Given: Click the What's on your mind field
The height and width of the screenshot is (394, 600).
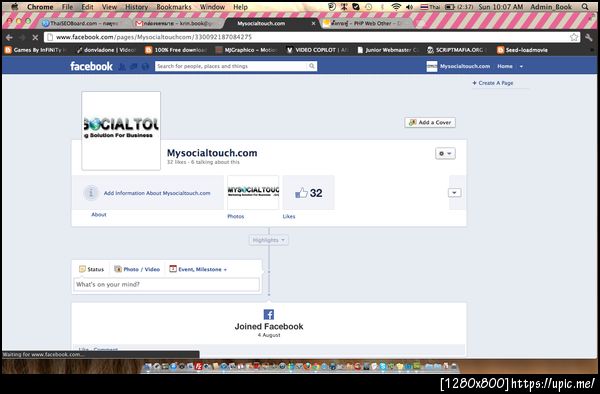Looking at the screenshot, I should (x=166, y=284).
